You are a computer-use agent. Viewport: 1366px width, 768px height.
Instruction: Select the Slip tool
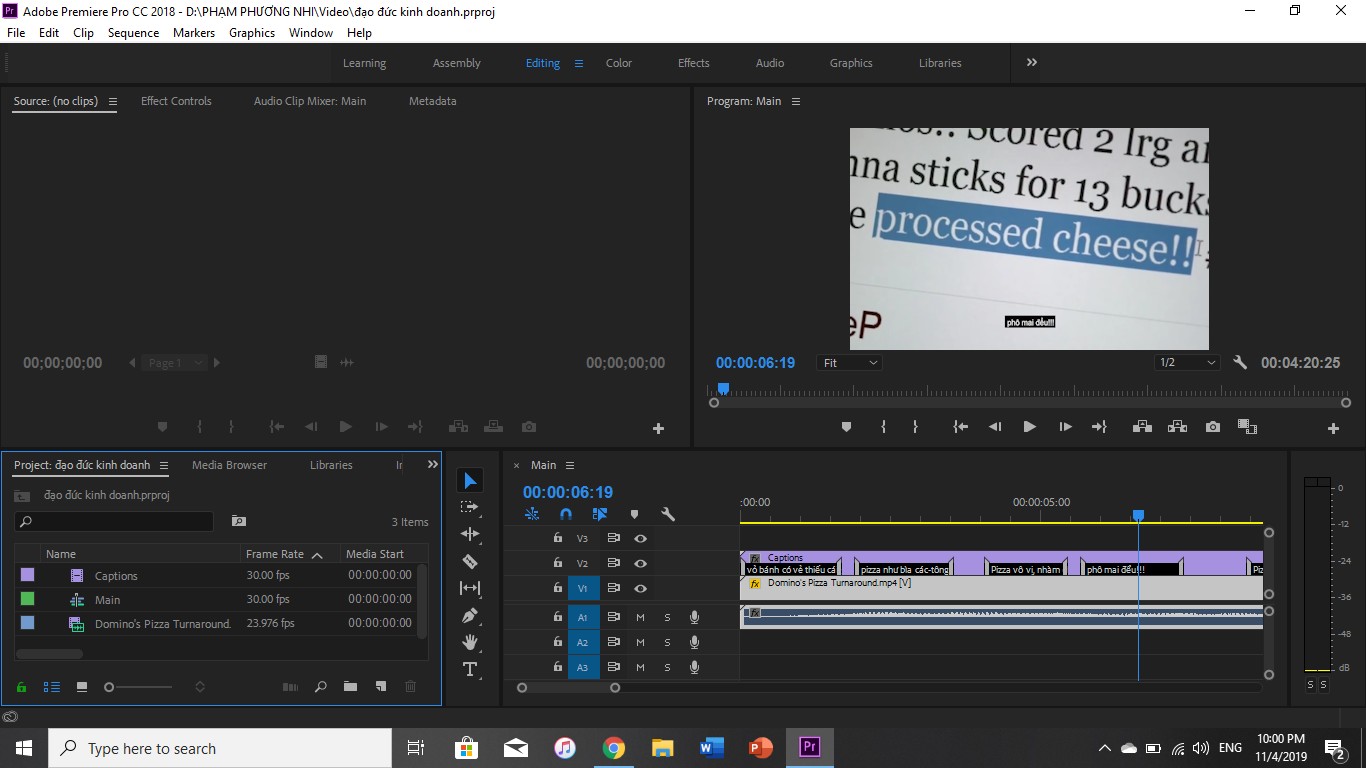click(470, 588)
